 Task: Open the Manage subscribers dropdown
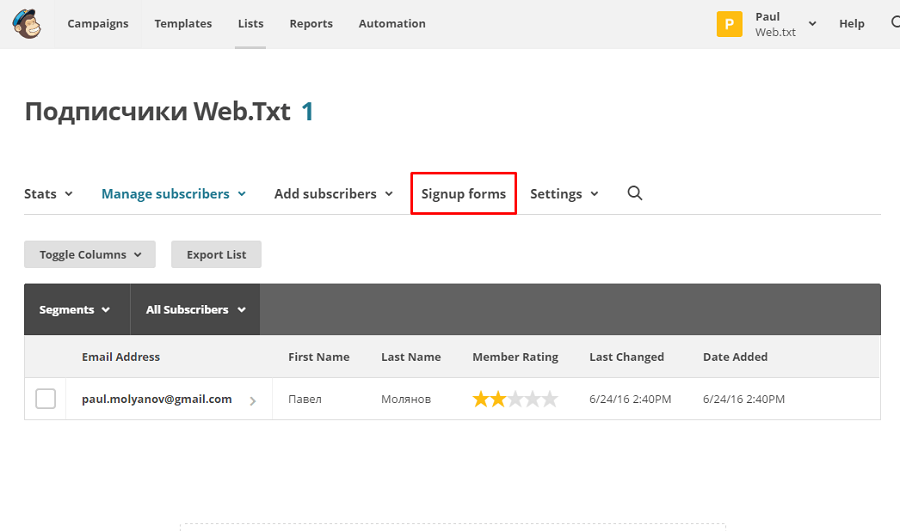point(173,194)
